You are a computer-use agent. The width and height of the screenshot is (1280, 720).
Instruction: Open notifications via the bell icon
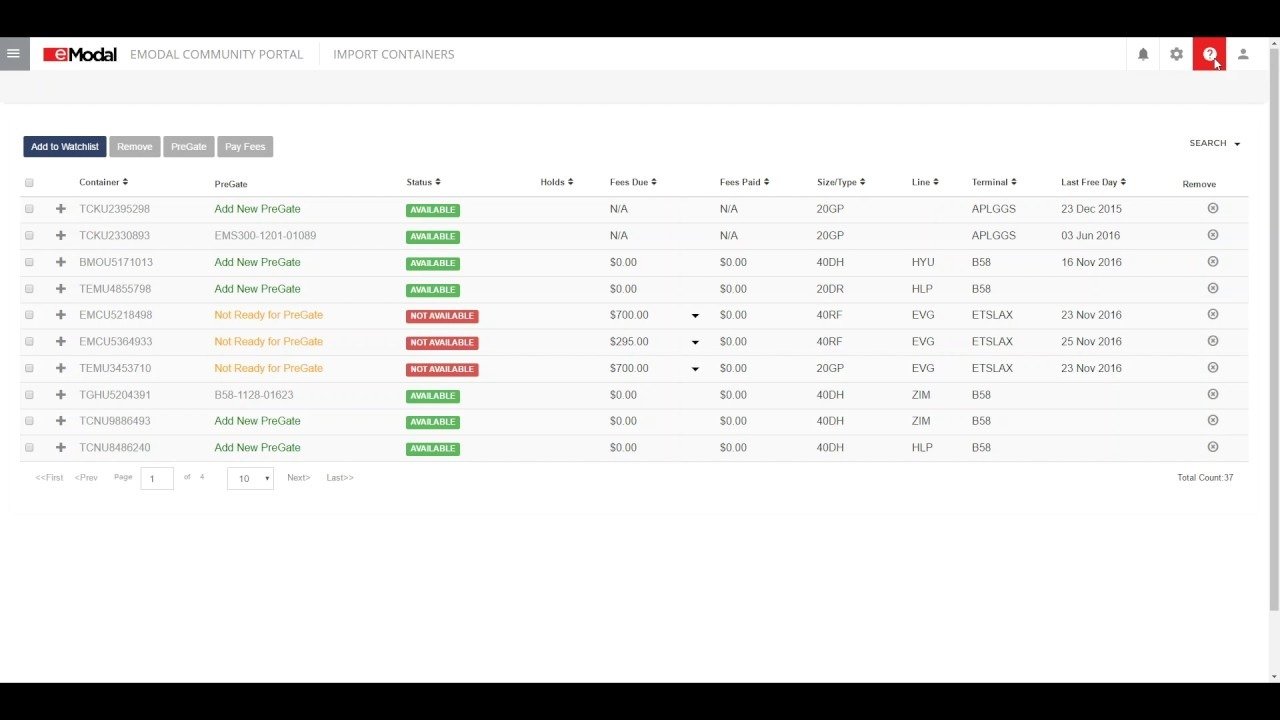click(x=1143, y=54)
